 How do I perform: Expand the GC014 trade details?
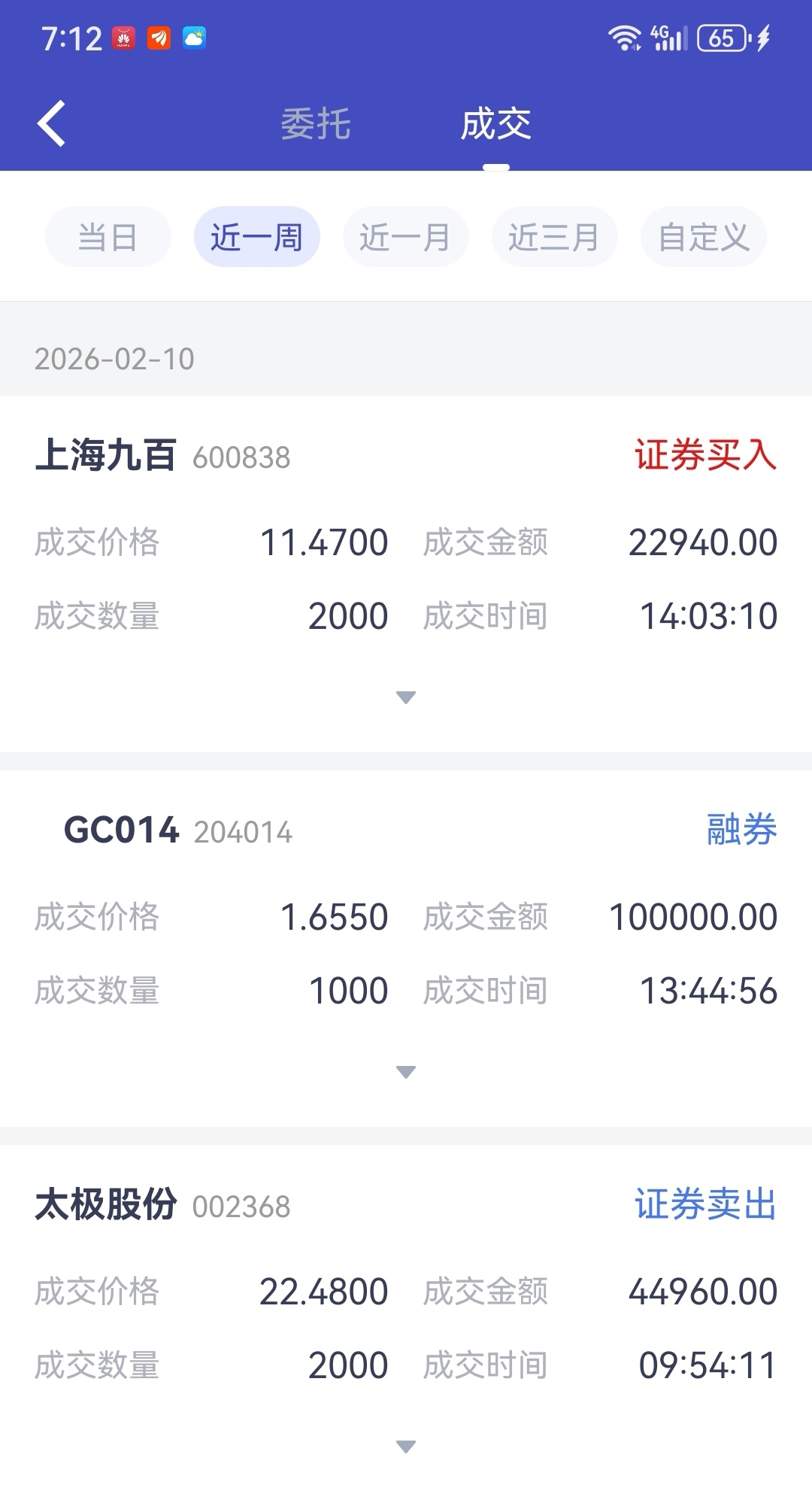point(406,1072)
